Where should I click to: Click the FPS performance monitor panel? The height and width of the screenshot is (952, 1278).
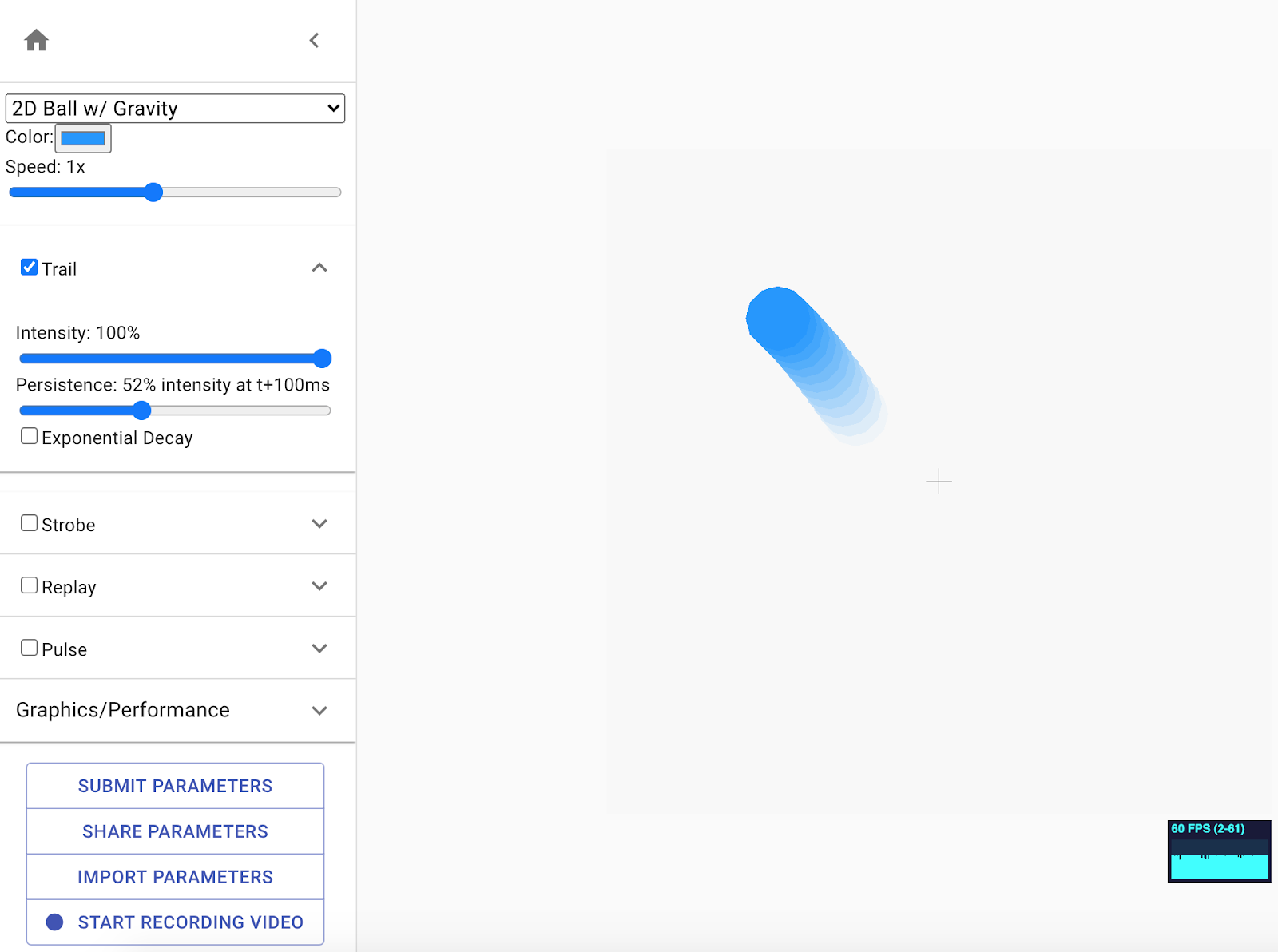tap(1219, 851)
